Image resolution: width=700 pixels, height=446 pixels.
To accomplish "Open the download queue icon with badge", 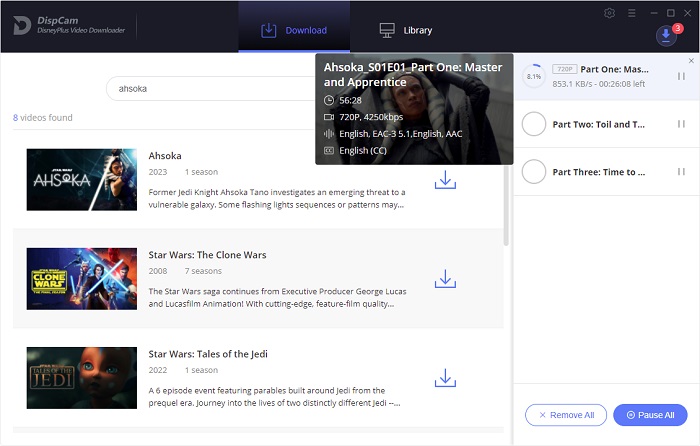I will pos(666,35).
